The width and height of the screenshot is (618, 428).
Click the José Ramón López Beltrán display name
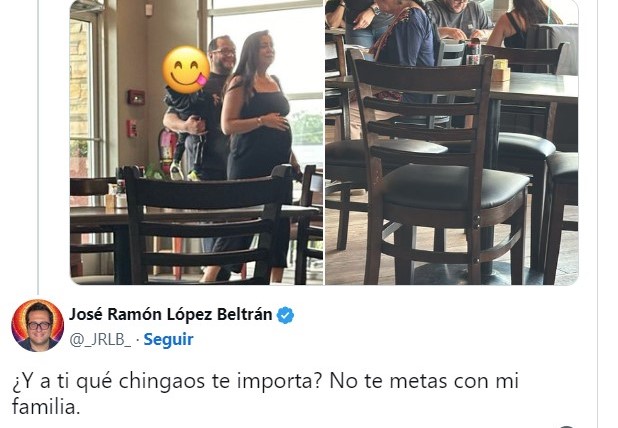(171, 314)
